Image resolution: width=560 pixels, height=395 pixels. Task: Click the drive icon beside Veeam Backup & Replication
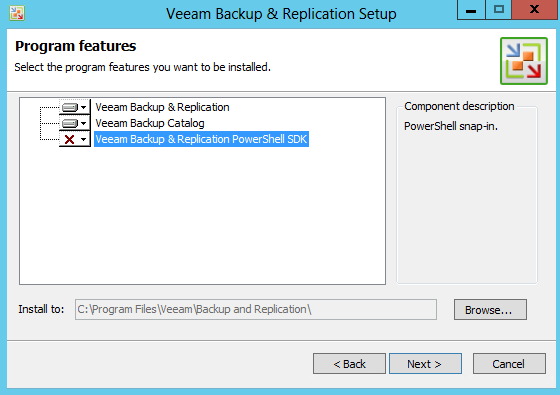point(70,107)
